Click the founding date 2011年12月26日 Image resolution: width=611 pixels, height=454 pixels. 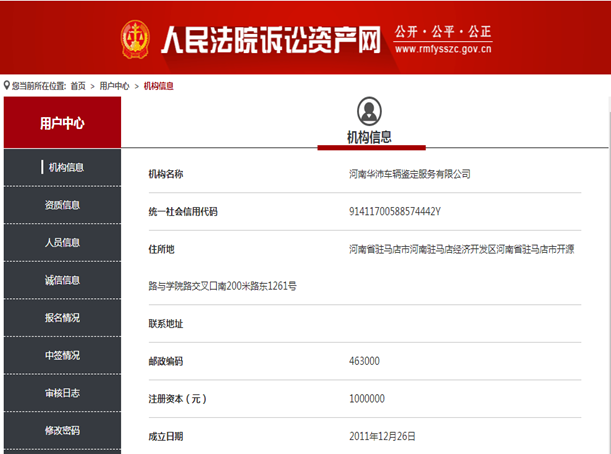382,436
